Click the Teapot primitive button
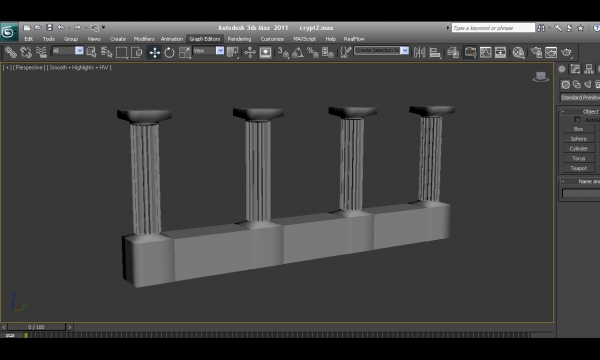 tap(579, 168)
